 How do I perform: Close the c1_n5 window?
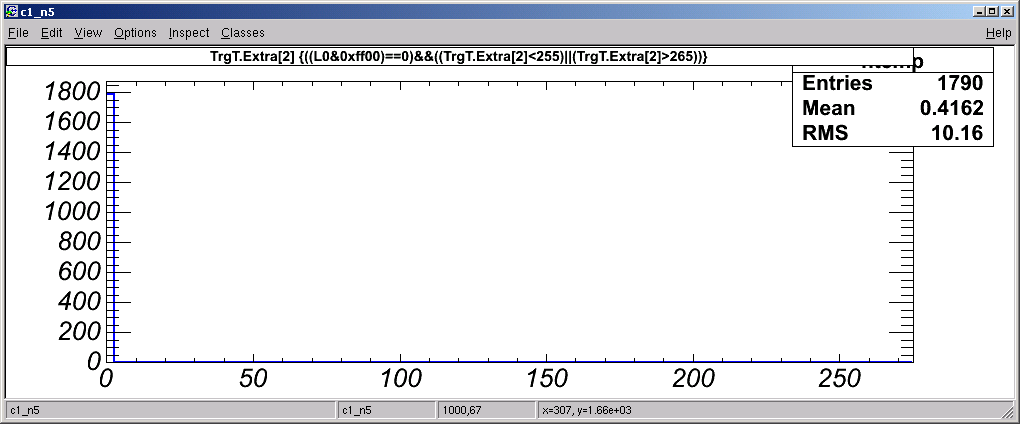coord(1006,12)
